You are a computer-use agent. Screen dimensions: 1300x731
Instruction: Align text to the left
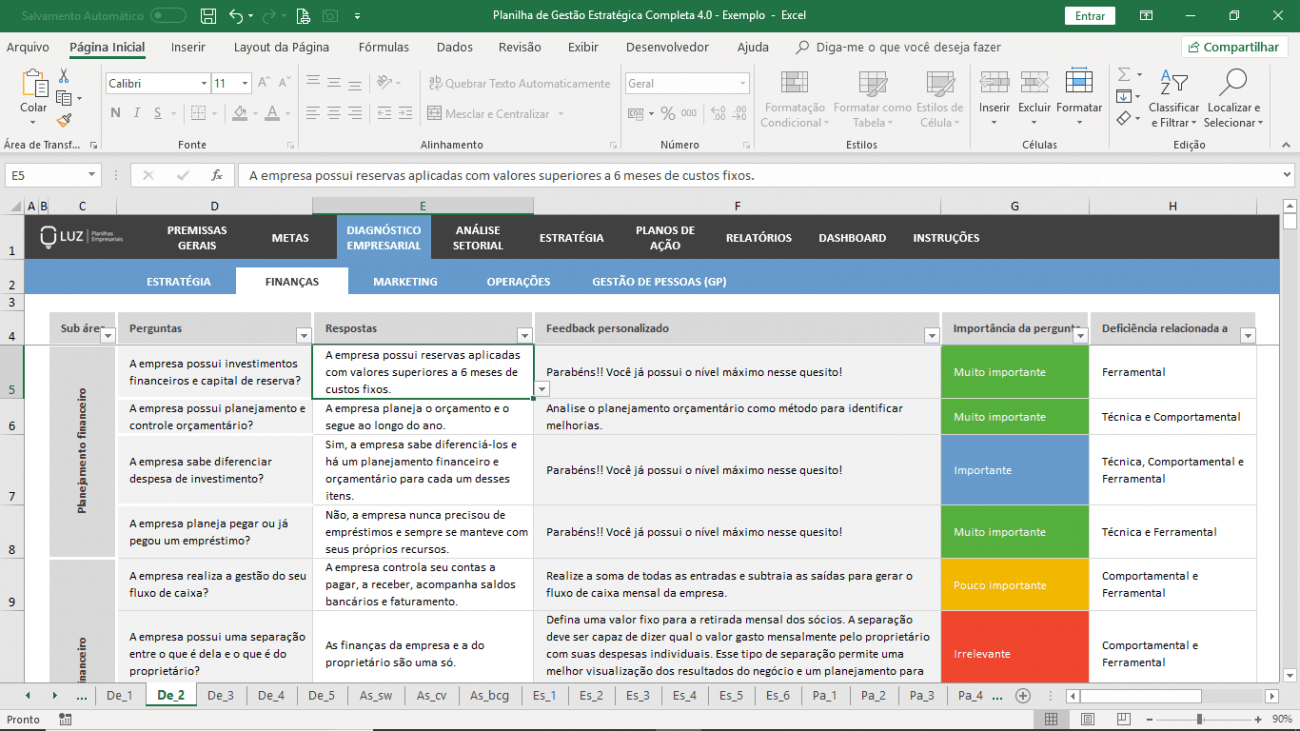[x=313, y=113]
